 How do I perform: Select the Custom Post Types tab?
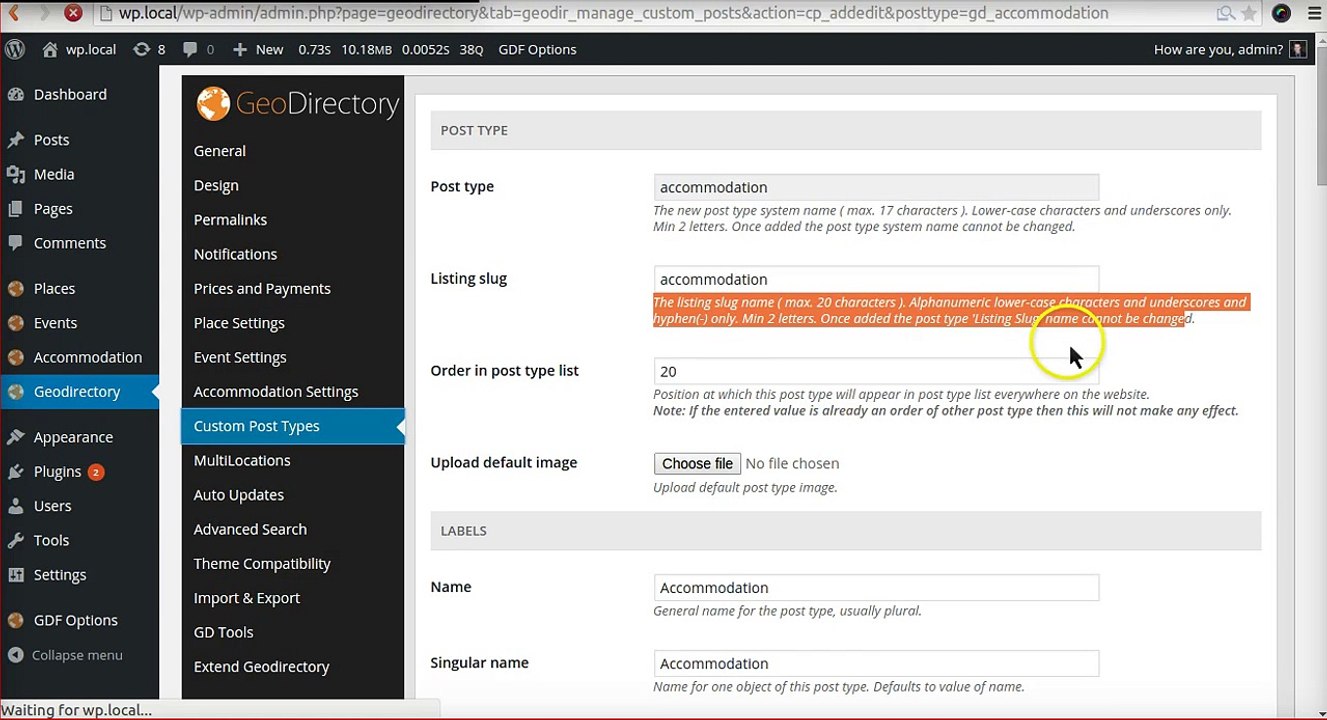[293, 426]
